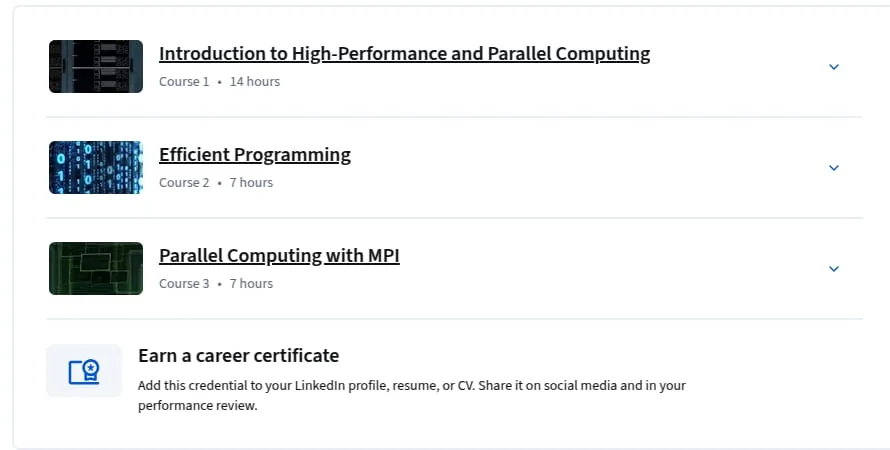
Task: Click the 7 hours text under Efficient Programming
Action: pyautogui.click(x=251, y=183)
